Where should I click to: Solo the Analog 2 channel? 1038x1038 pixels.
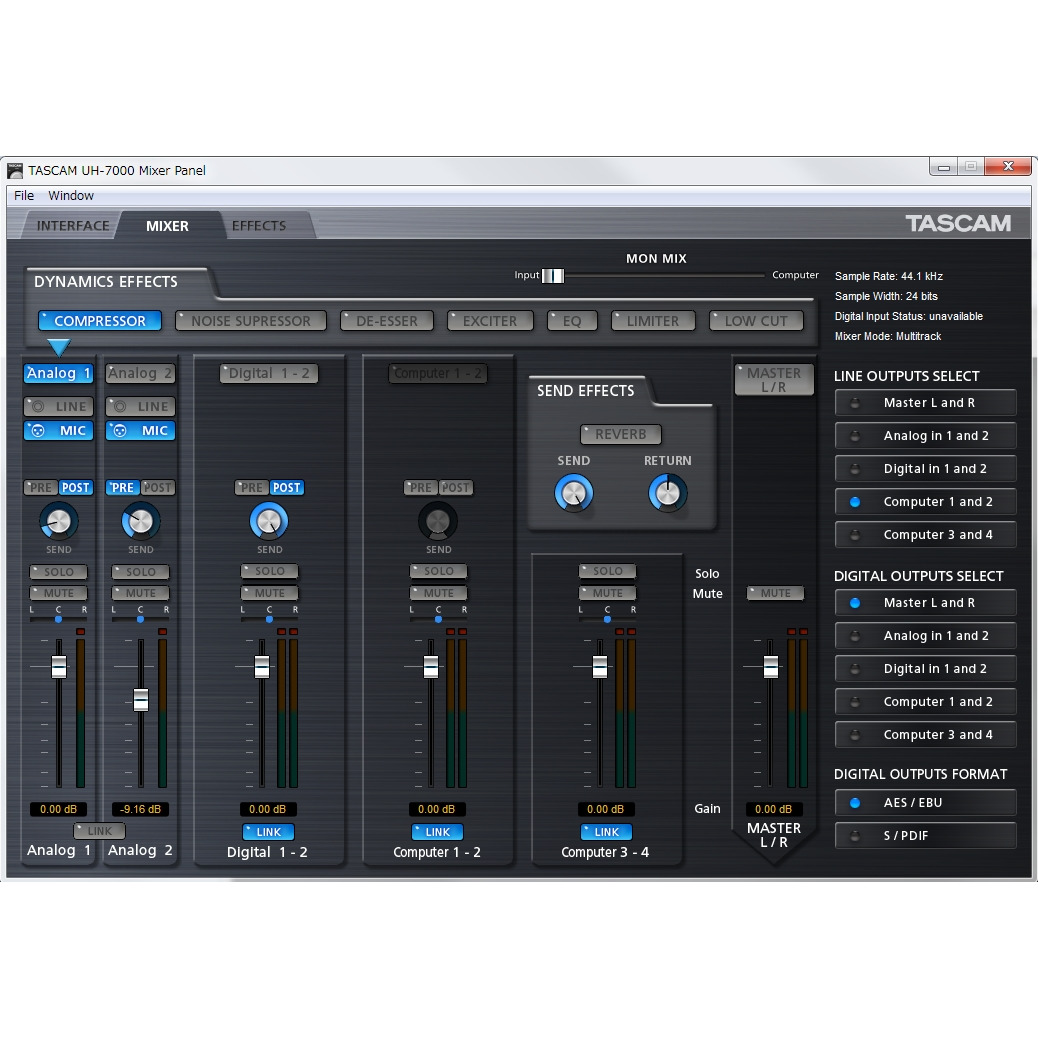coord(140,572)
